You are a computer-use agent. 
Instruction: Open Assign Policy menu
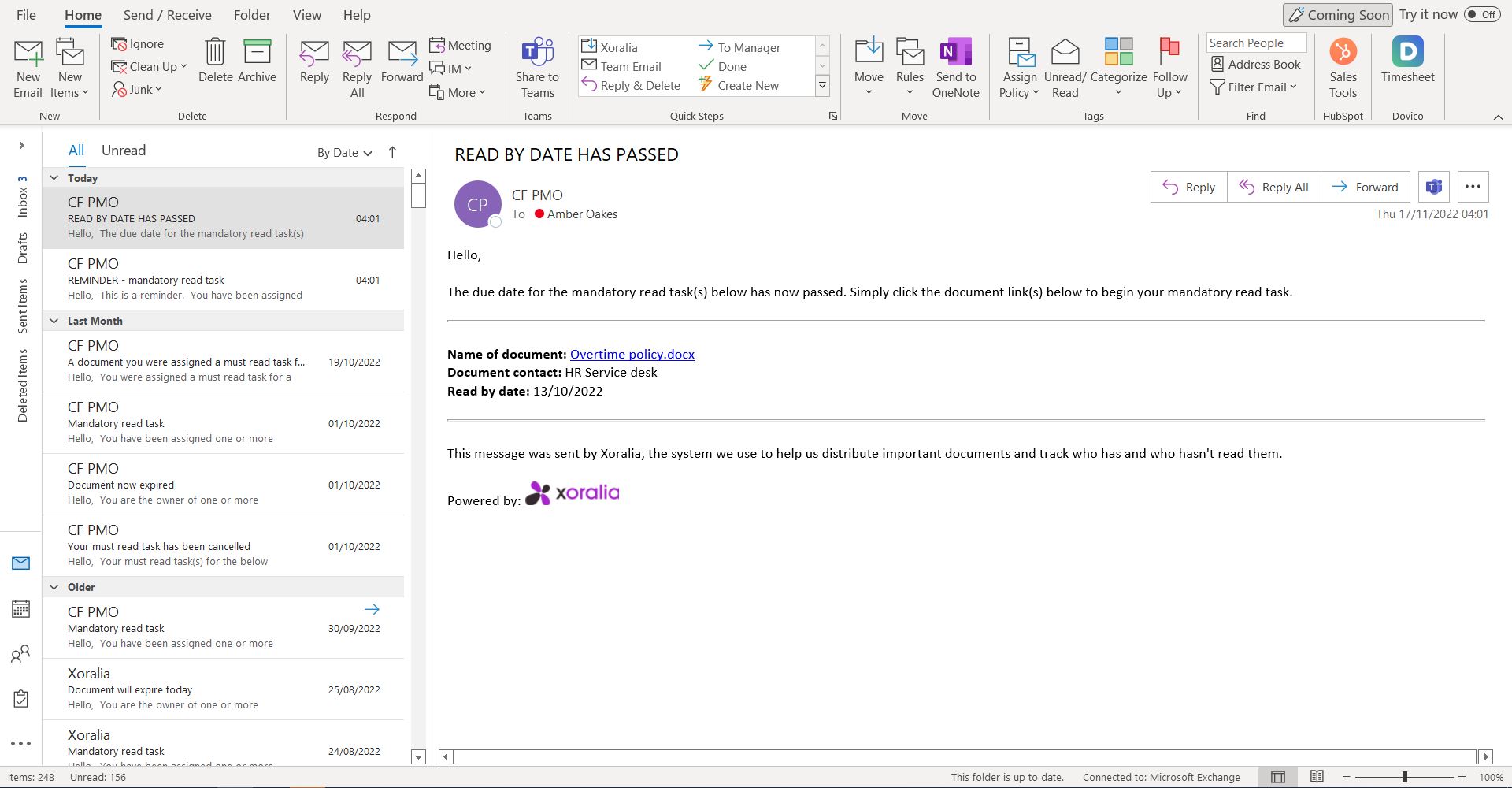[1020, 69]
